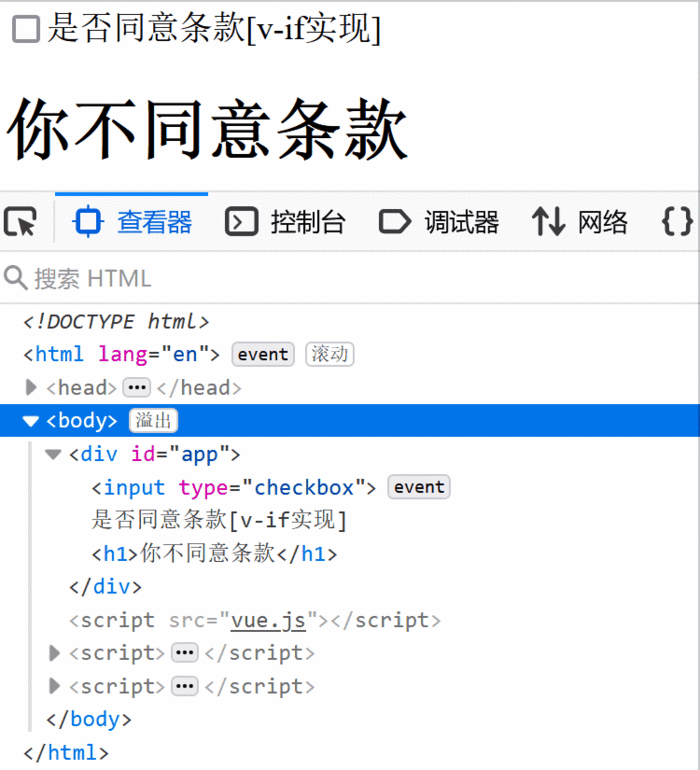
Task: Click the event badge on checkbox input
Action: [419, 487]
